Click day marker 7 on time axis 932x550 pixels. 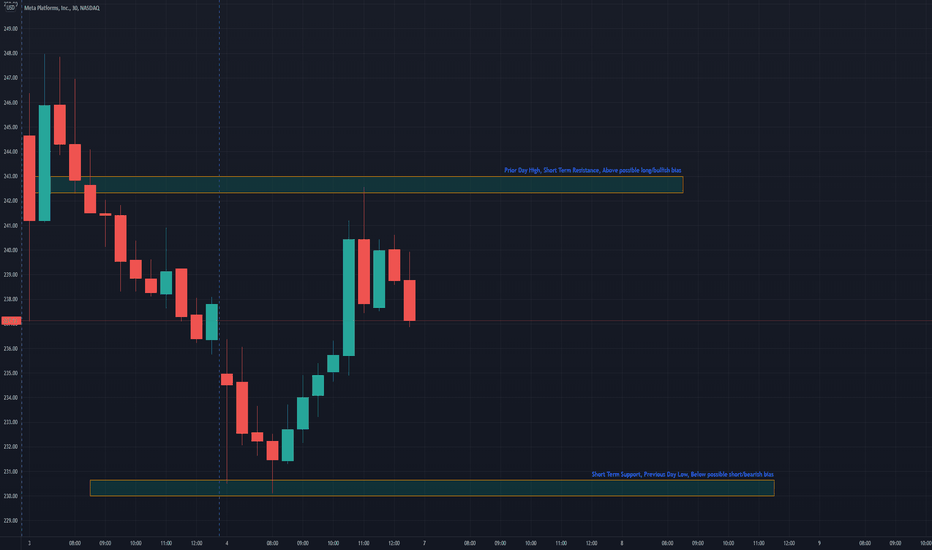click(x=424, y=543)
